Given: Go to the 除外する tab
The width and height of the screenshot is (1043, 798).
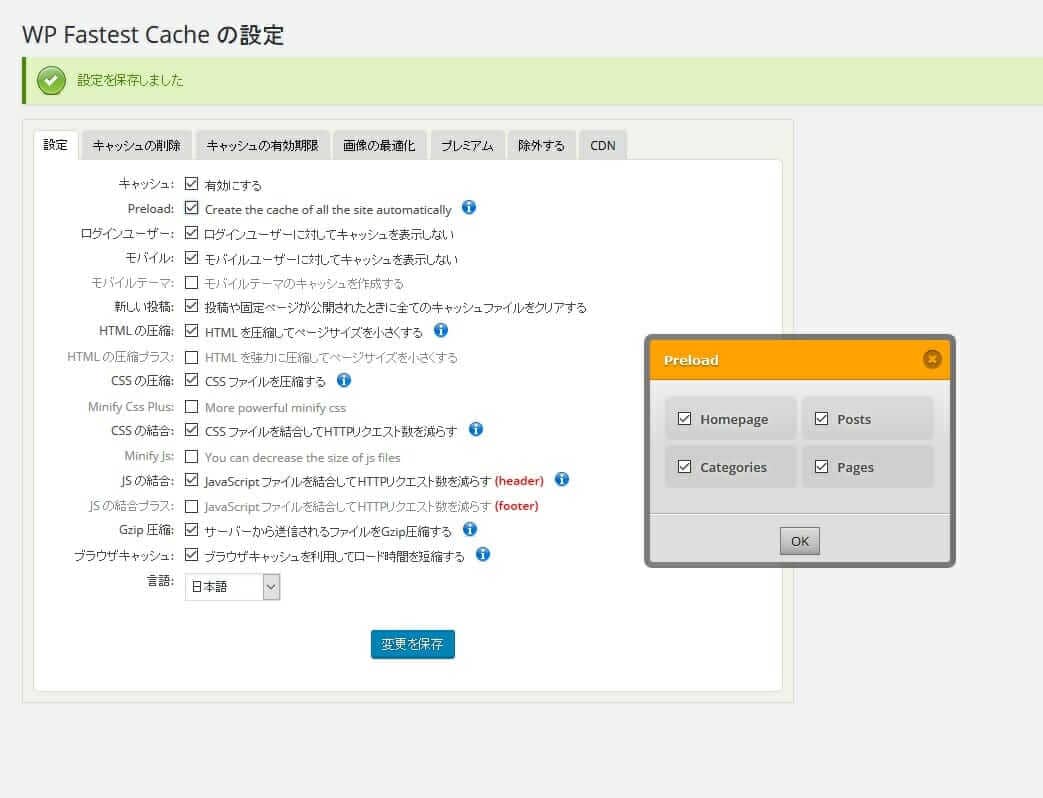Looking at the screenshot, I should tap(541, 145).
